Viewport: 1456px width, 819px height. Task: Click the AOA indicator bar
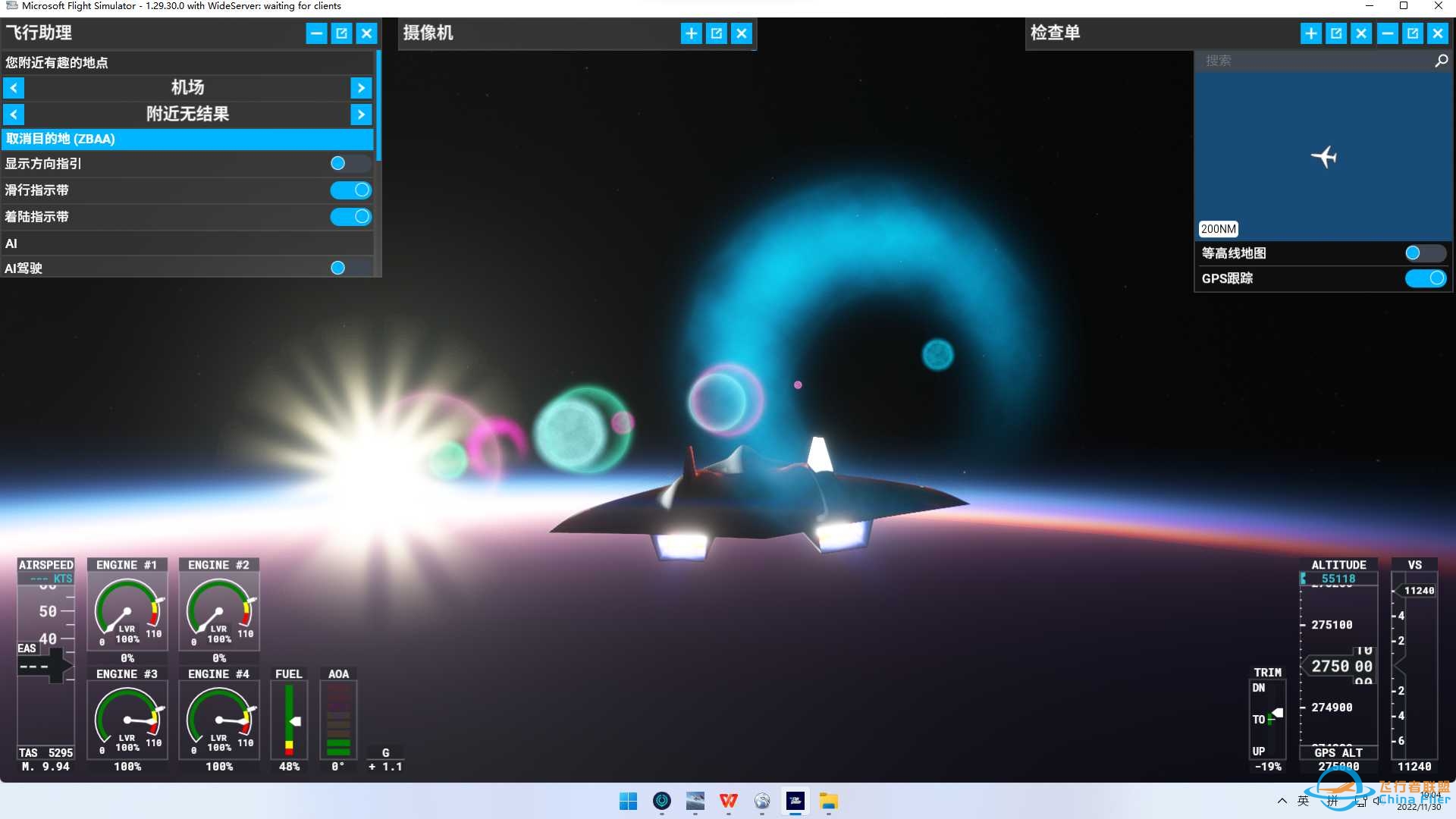click(x=338, y=720)
